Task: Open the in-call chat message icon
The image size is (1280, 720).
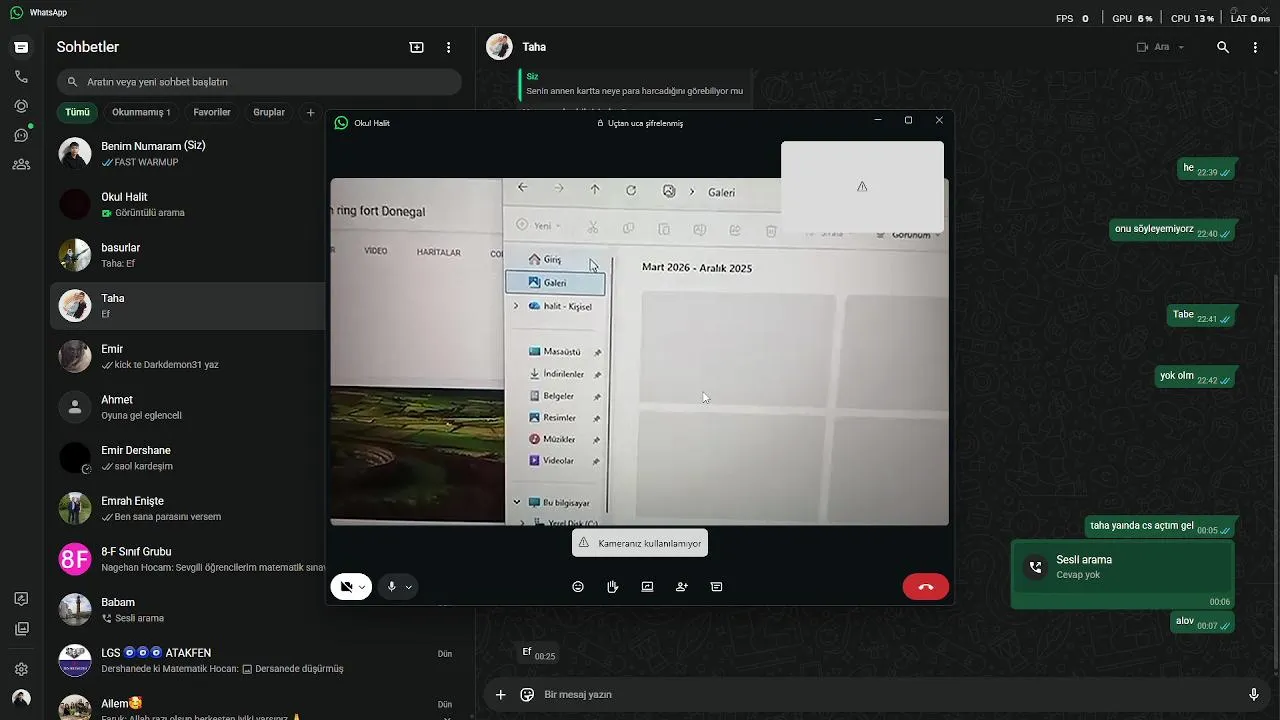Action: pos(716,587)
